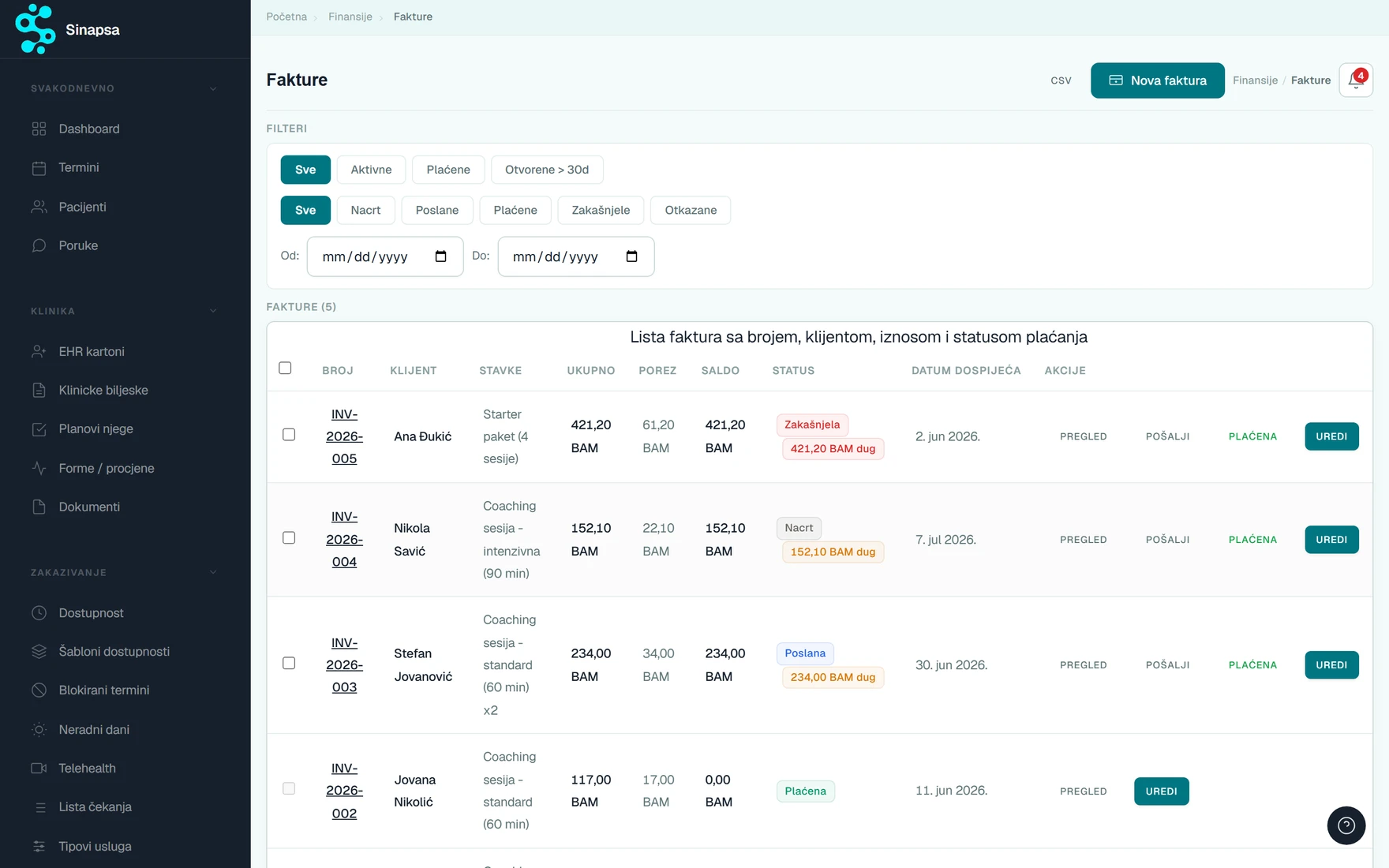Collapse the ZAKAZIVANJE sidebar section
The width and height of the screenshot is (1389, 868).
(213, 572)
